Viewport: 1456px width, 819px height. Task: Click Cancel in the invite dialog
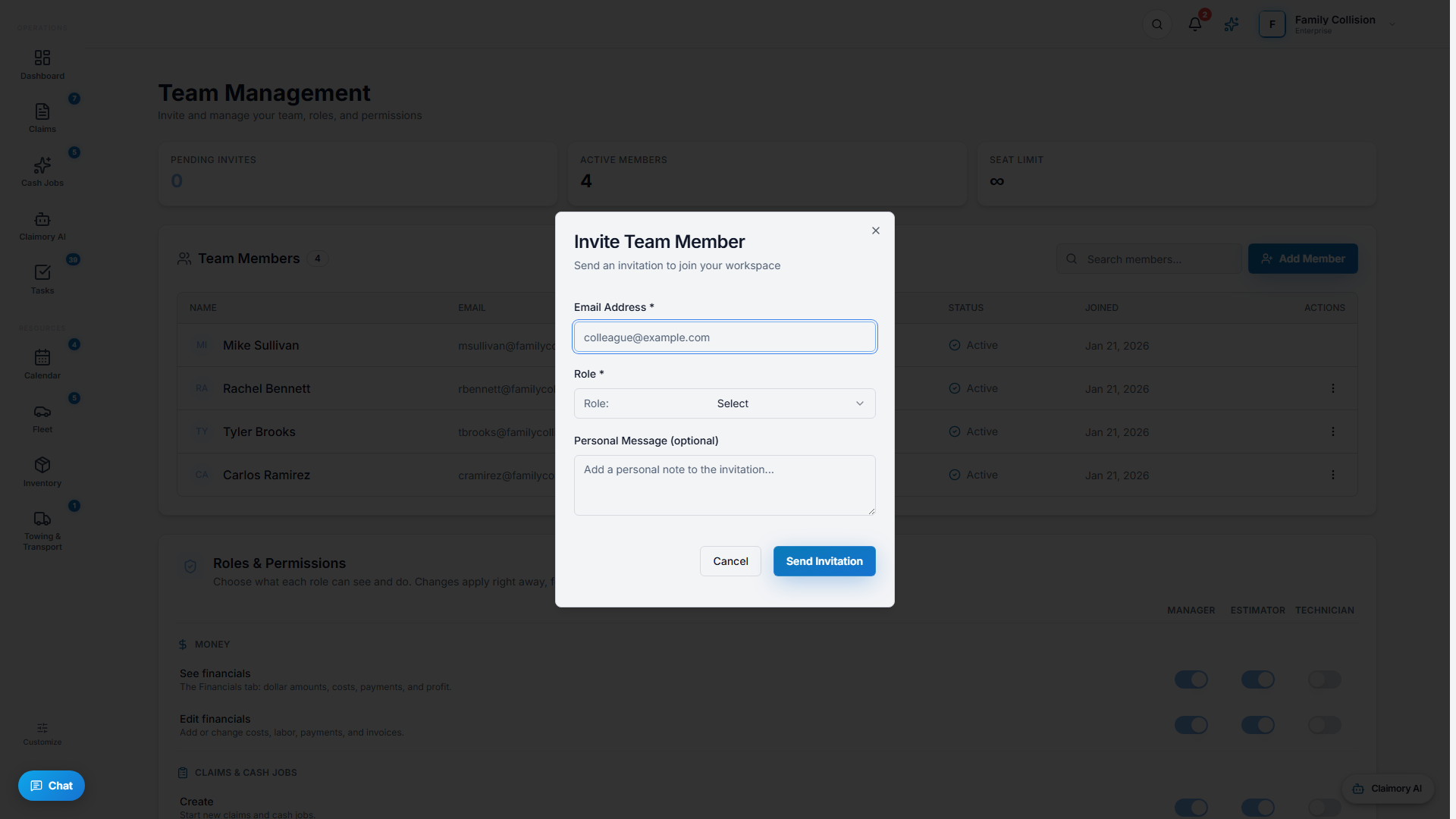click(x=730, y=561)
